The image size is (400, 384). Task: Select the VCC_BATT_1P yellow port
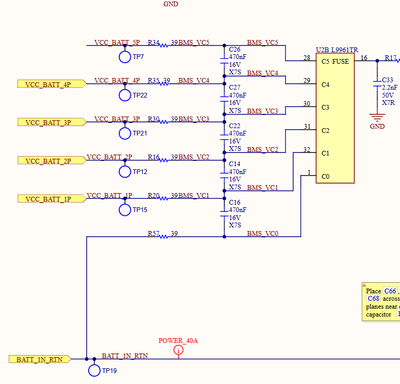(x=51, y=199)
